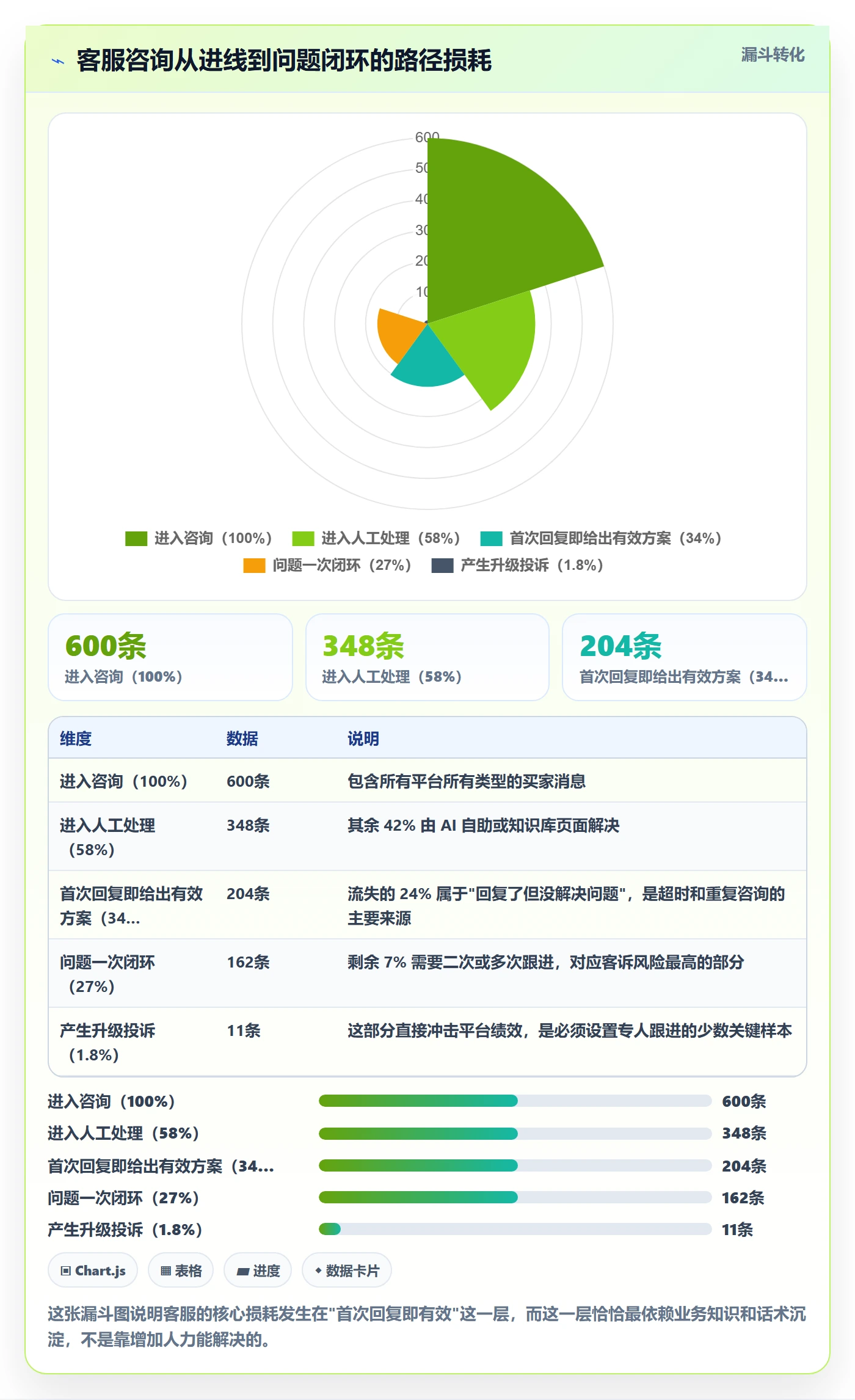Click the 问题一次闭环（27%）progress bar
The image size is (855, 1400).
(x=515, y=1197)
